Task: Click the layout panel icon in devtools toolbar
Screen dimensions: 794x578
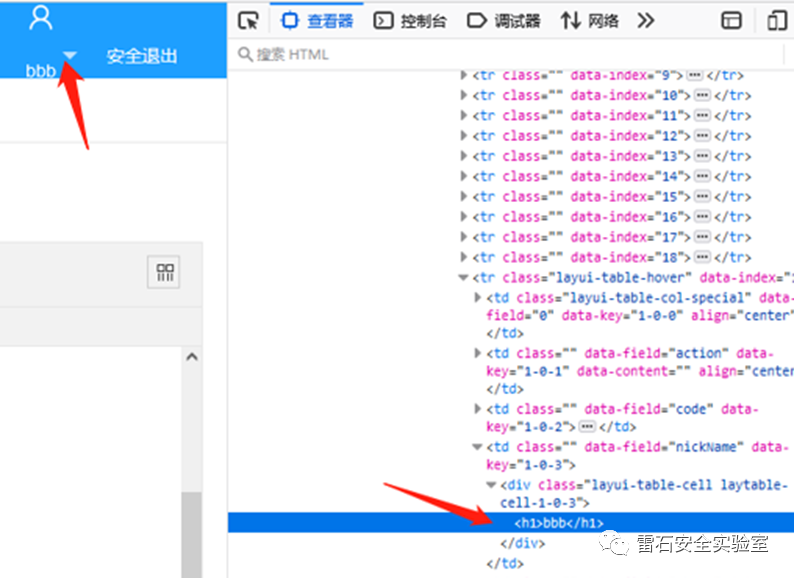Action: 732,20
